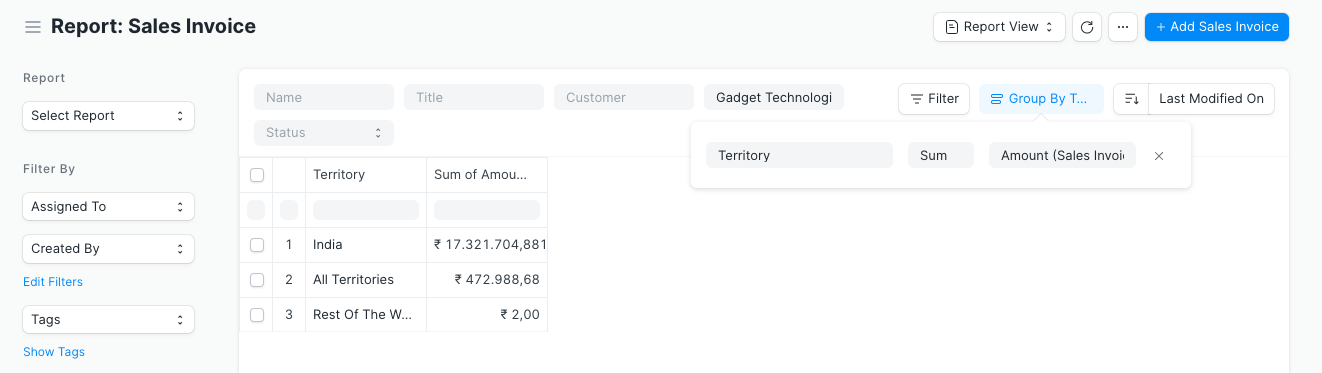Toggle sort order ascending/descending icon
This screenshot has width=1322, height=373.
pyautogui.click(x=1131, y=98)
